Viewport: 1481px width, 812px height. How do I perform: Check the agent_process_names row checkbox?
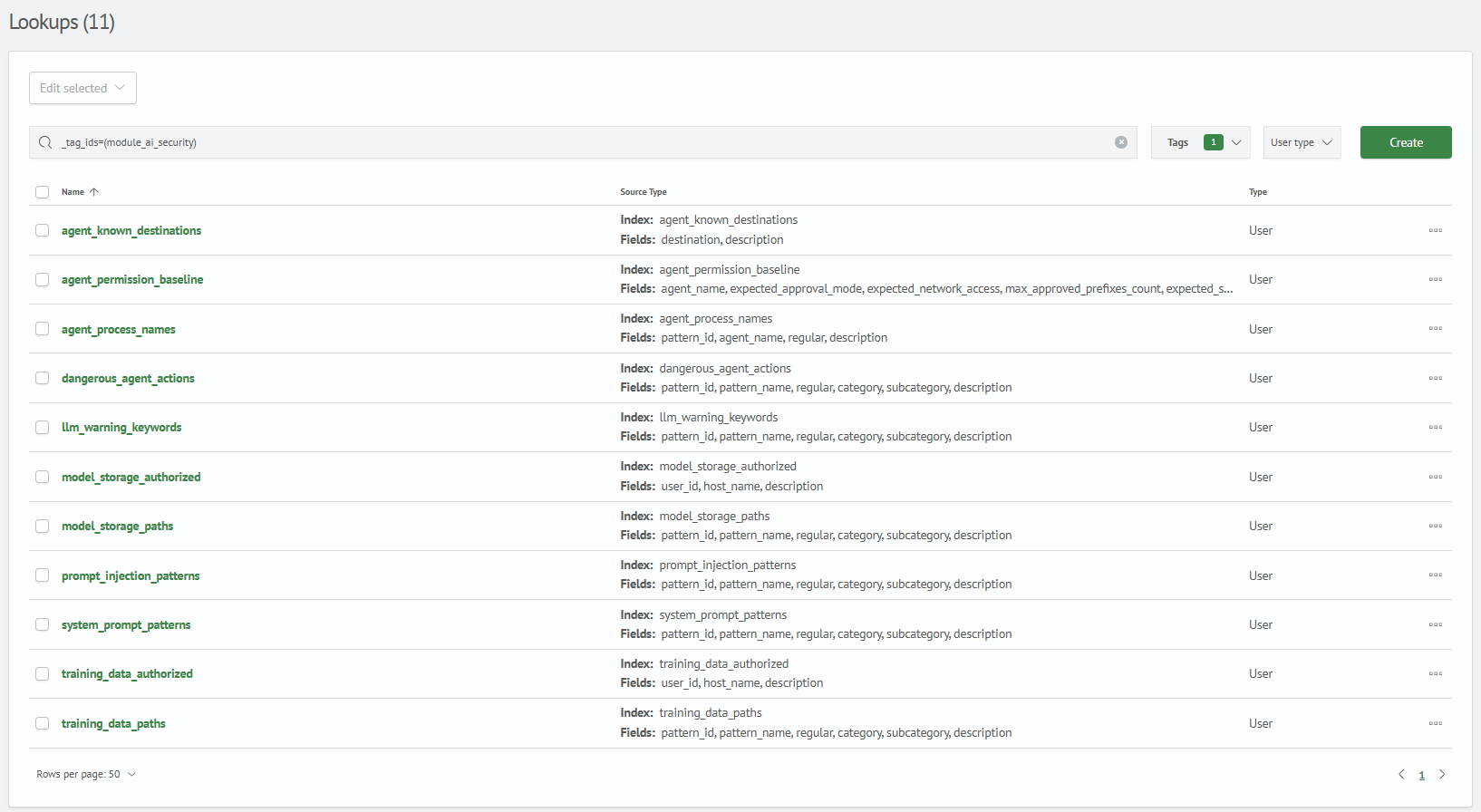click(42, 329)
